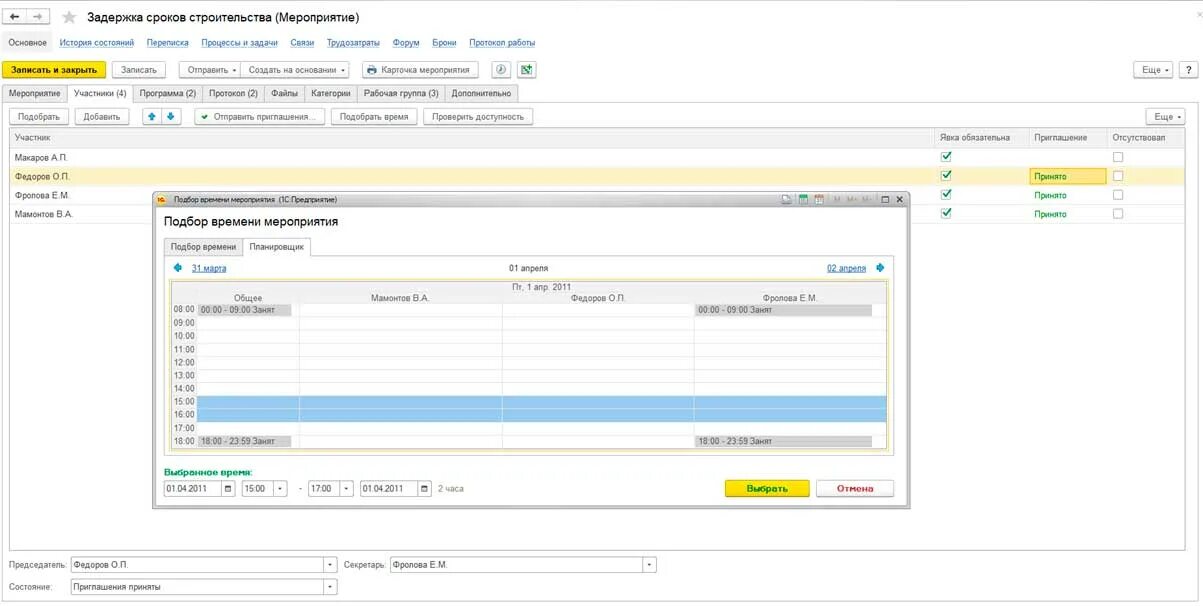
Task: Open the Создать на основании dropdown
Action: (x=297, y=70)
